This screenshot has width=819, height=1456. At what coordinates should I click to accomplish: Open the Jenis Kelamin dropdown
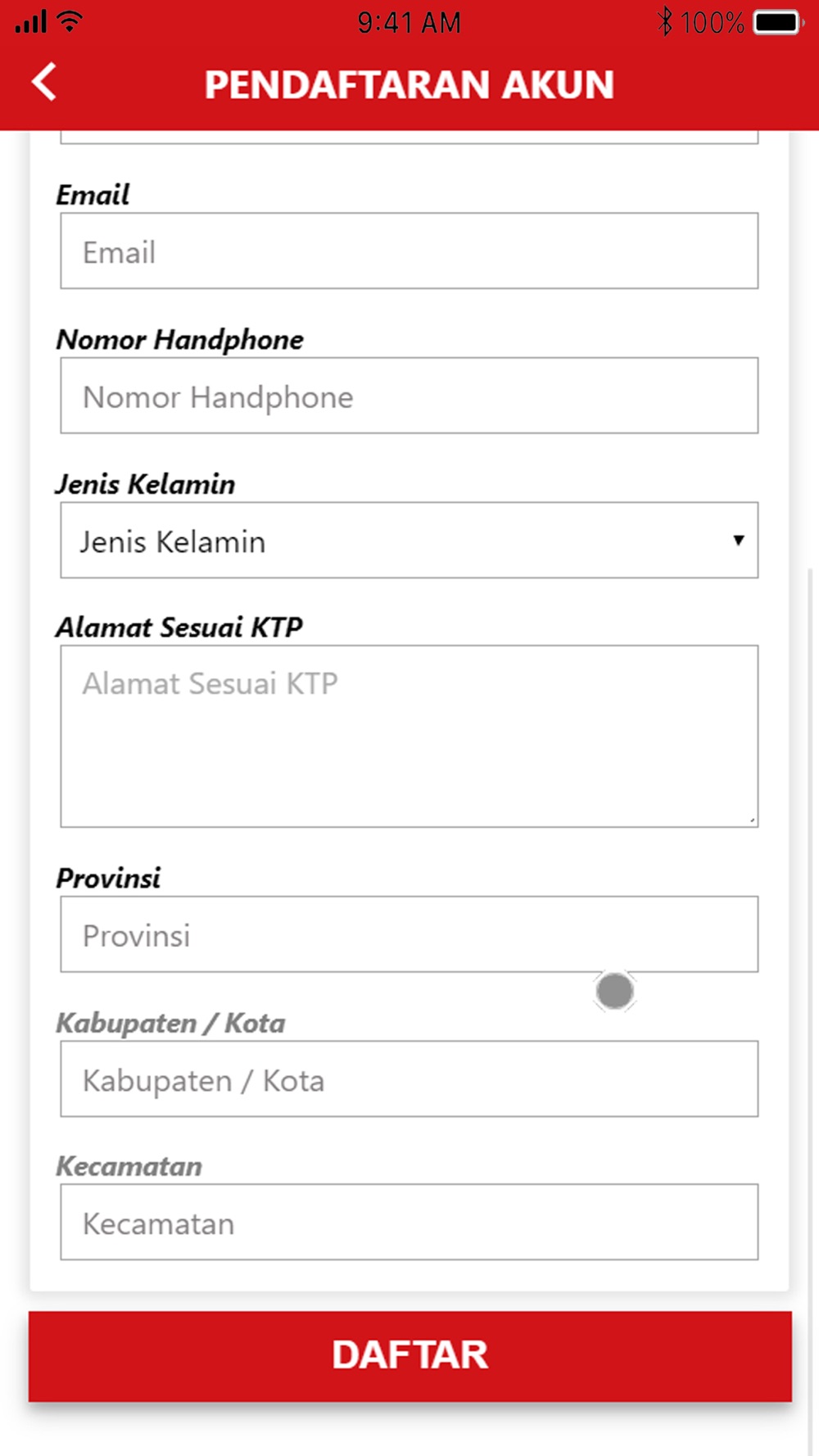point(409,540)
